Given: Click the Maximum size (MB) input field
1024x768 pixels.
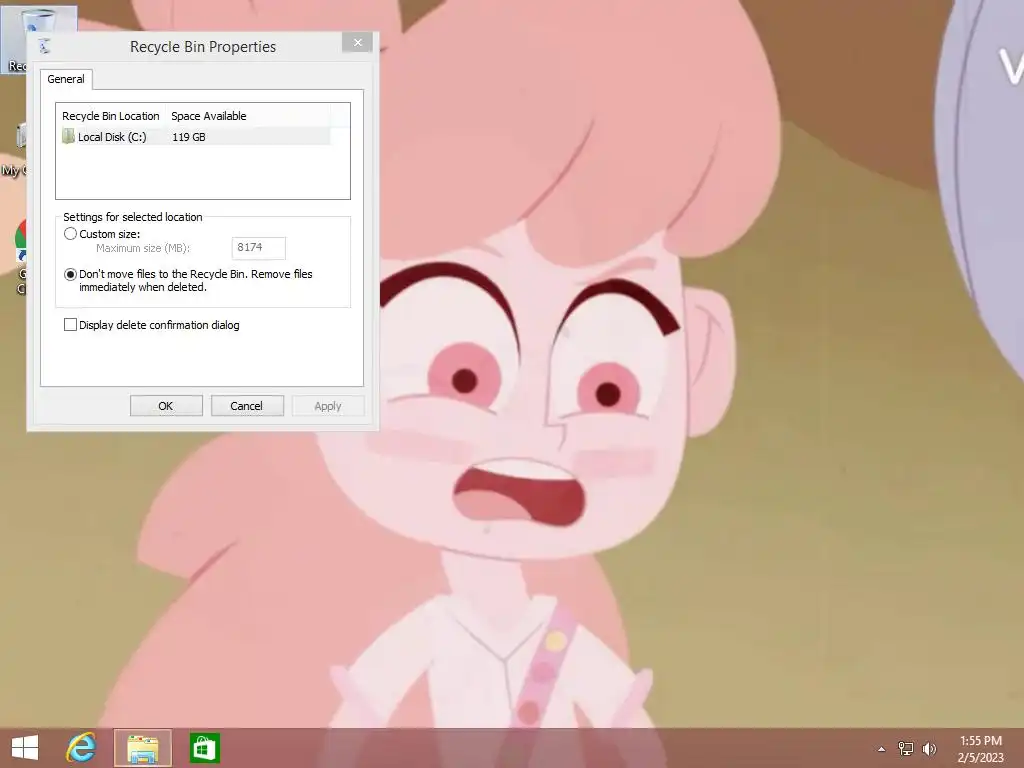Looking at the screenshot, I should (259, 248).
